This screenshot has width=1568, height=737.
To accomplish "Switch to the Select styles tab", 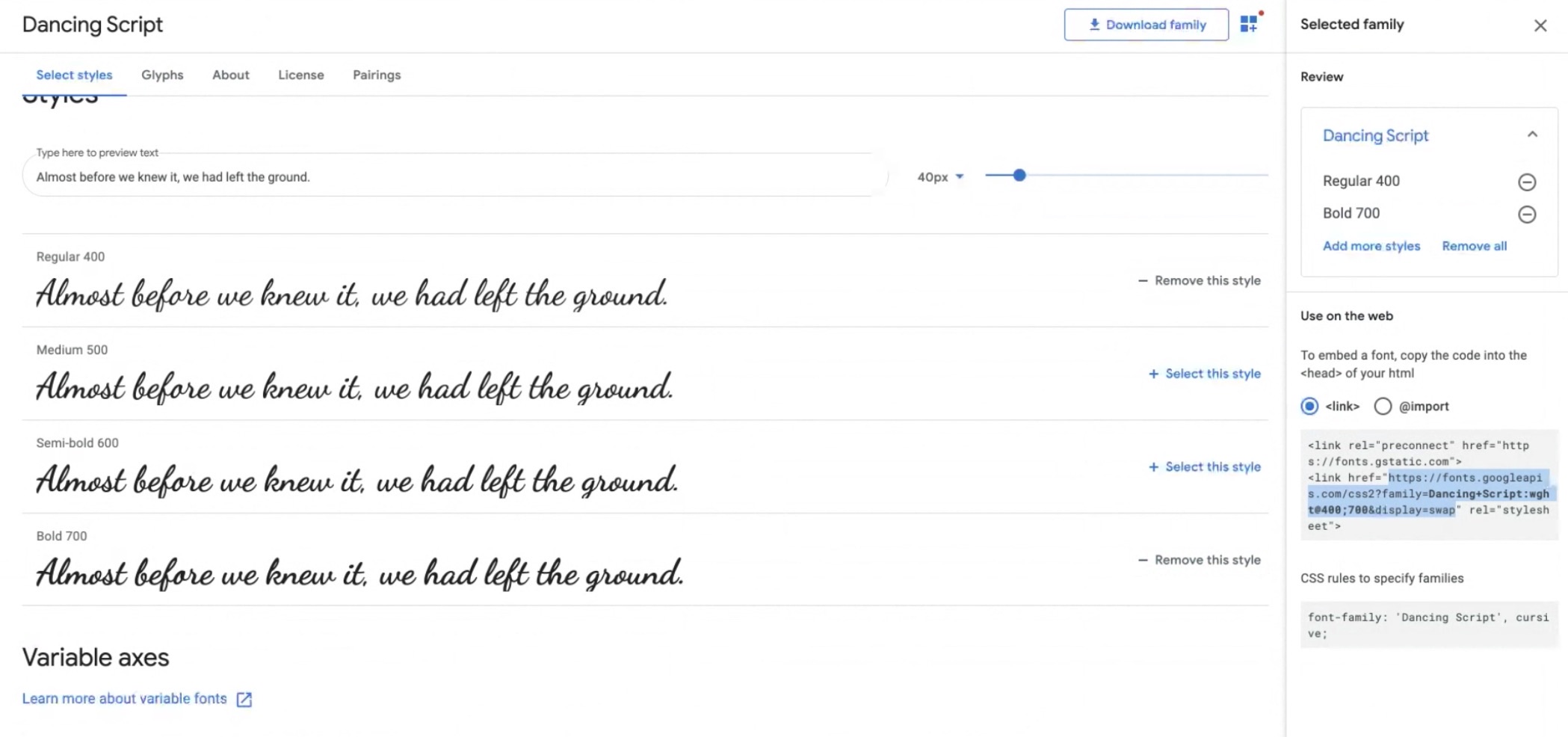I will 74,75.
